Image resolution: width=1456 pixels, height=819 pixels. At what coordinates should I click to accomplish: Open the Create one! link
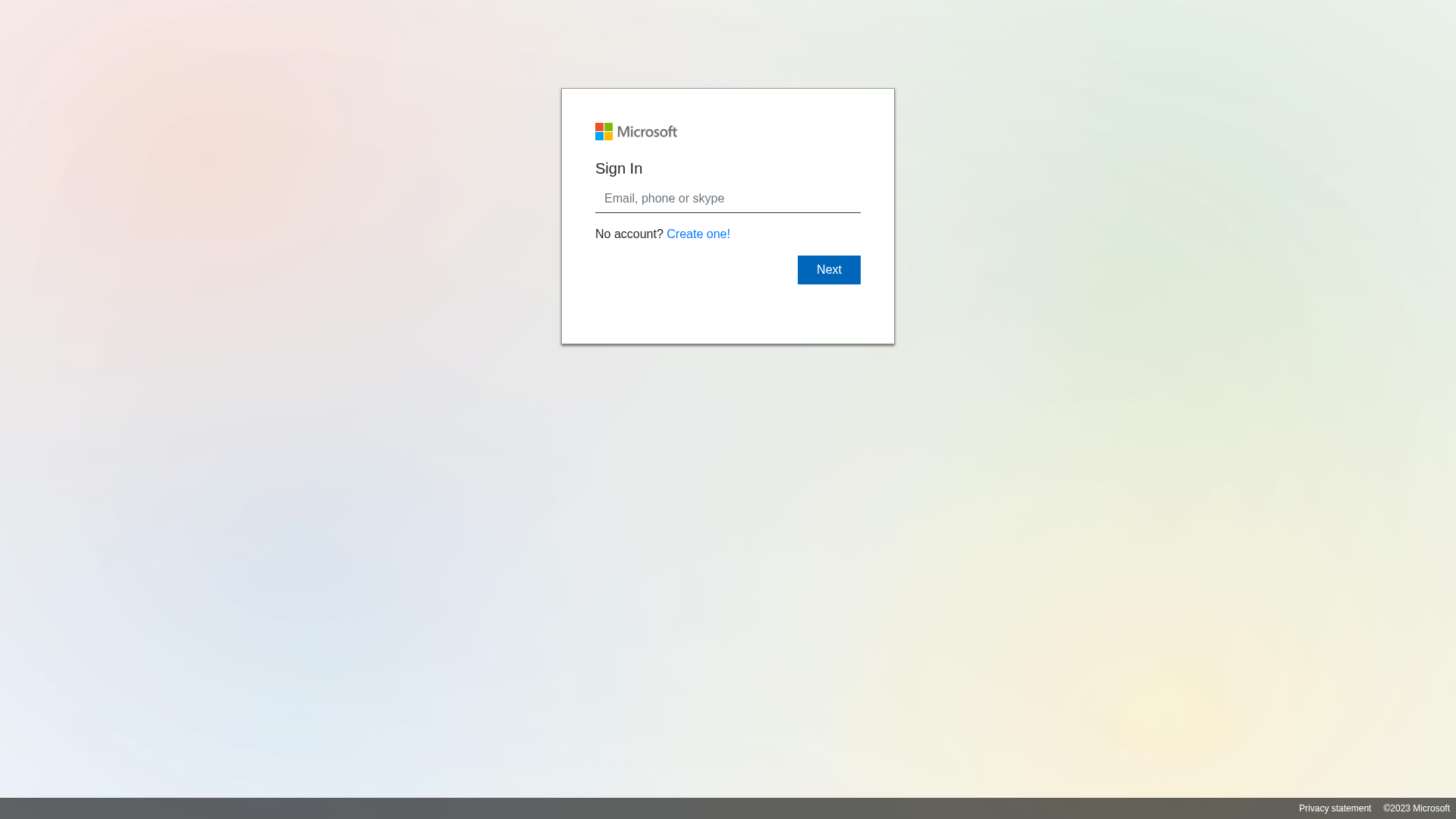pos(698,234)
